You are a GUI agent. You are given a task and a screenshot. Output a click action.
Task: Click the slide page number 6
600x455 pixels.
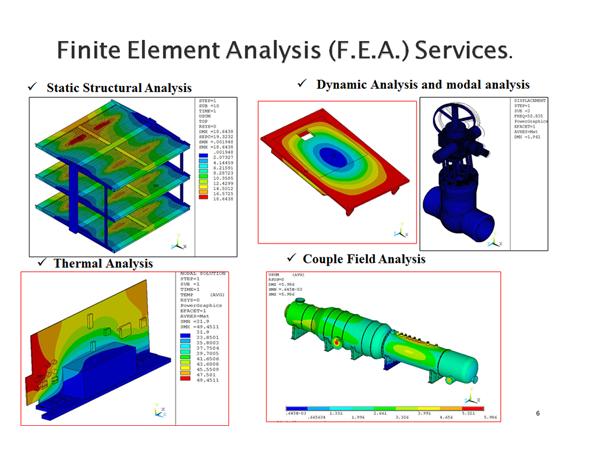(x=537, y=411)
